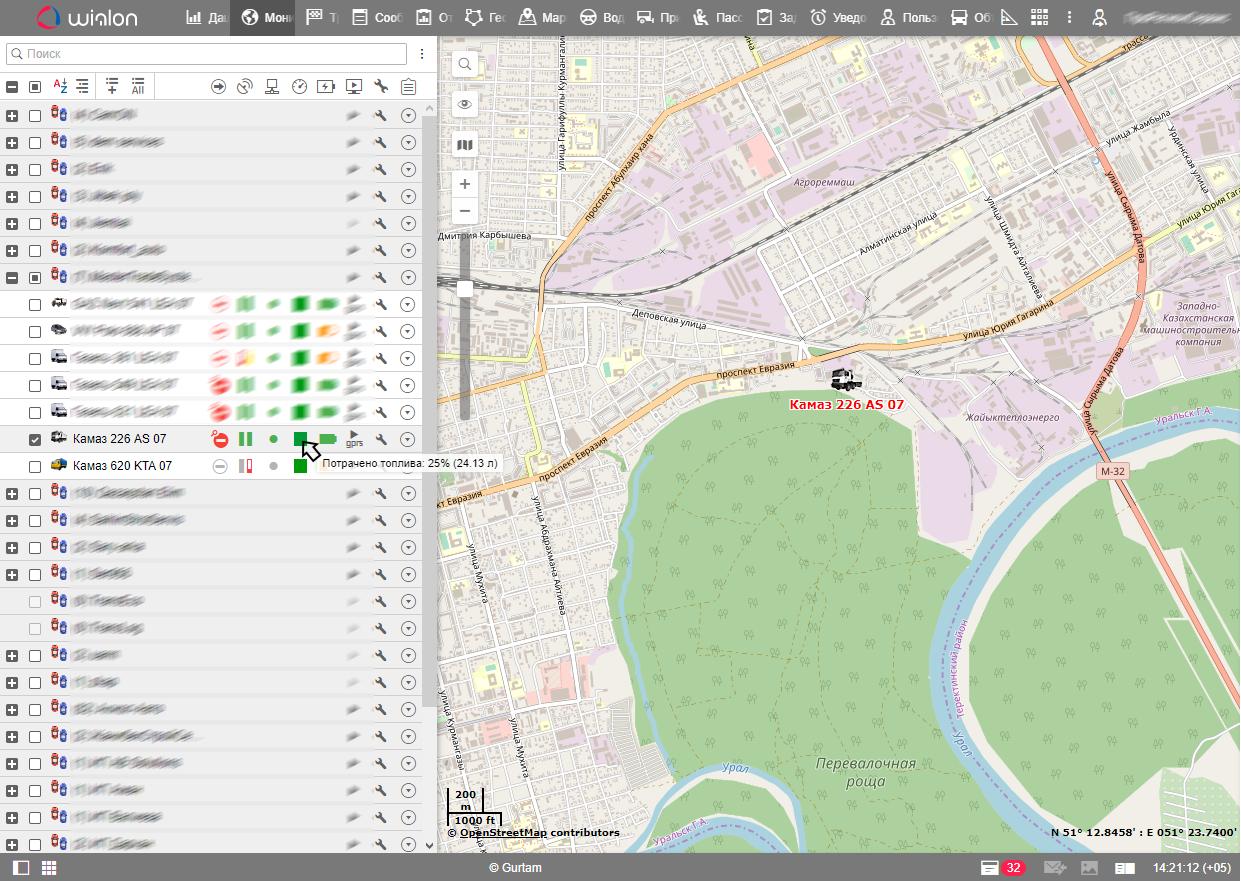The height and width of the screenshot is (881, 1241).
Task: Click the apps grid icon in top bar
Action: click(1040, 18)
